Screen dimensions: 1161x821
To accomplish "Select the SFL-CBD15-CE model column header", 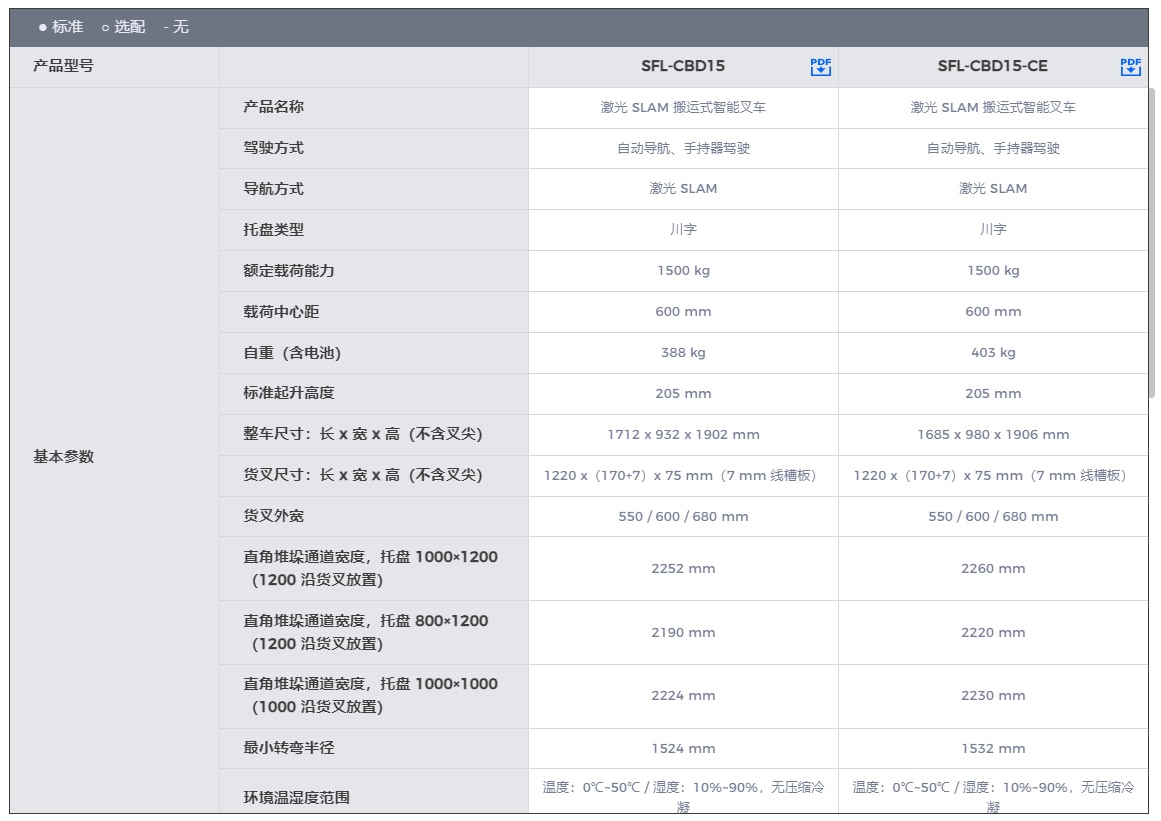I will pyautogui.click(x=992, y=67).
